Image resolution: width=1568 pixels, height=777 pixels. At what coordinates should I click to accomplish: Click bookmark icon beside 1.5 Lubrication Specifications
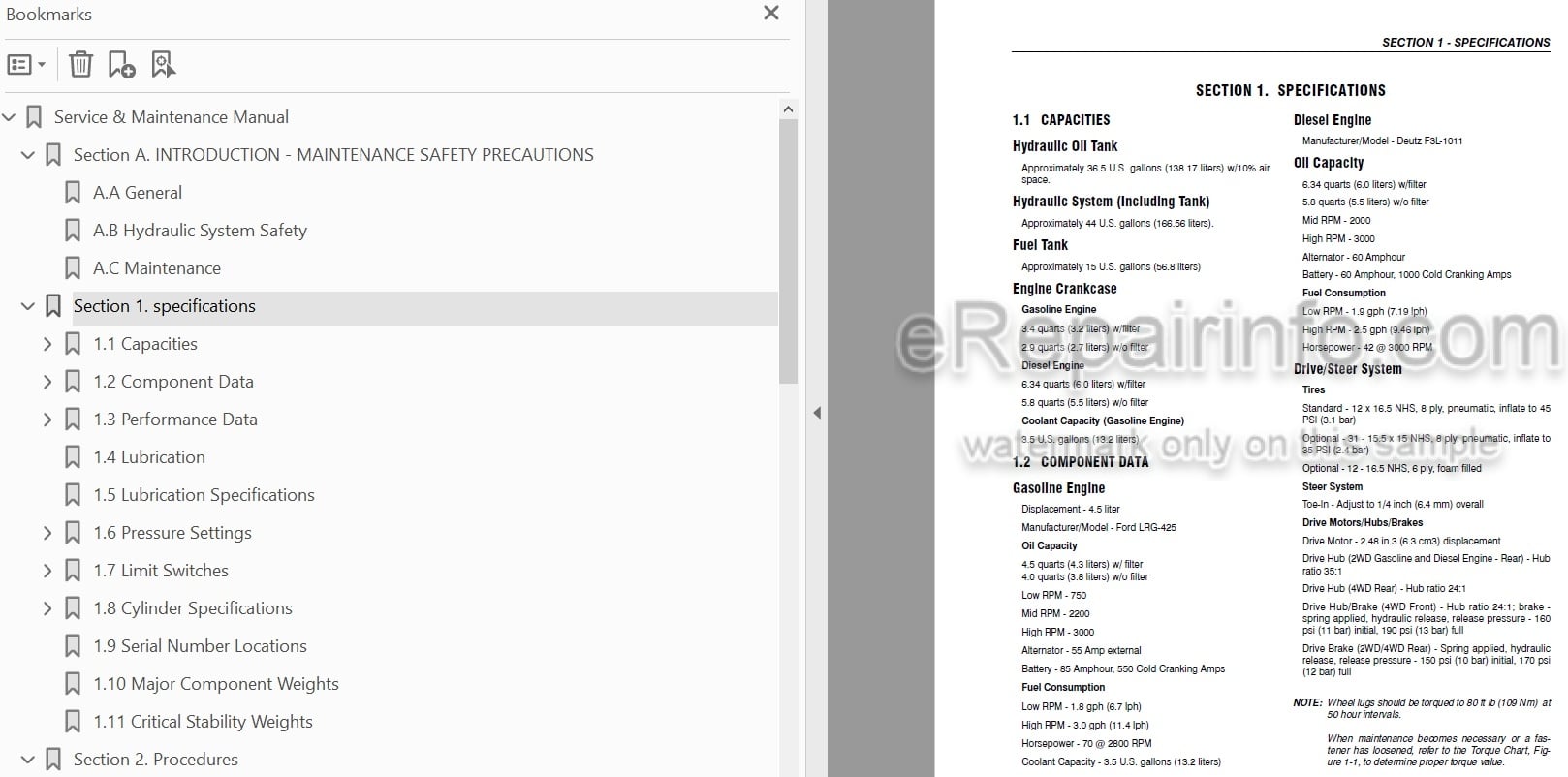73,495
